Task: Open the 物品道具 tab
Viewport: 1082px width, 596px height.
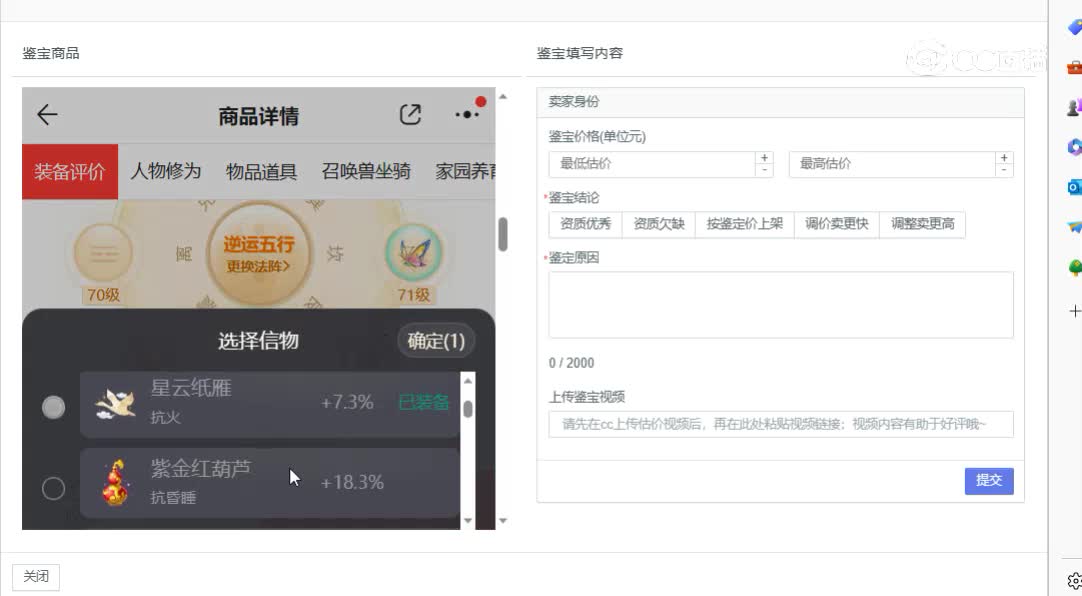Action: (262, 171)
